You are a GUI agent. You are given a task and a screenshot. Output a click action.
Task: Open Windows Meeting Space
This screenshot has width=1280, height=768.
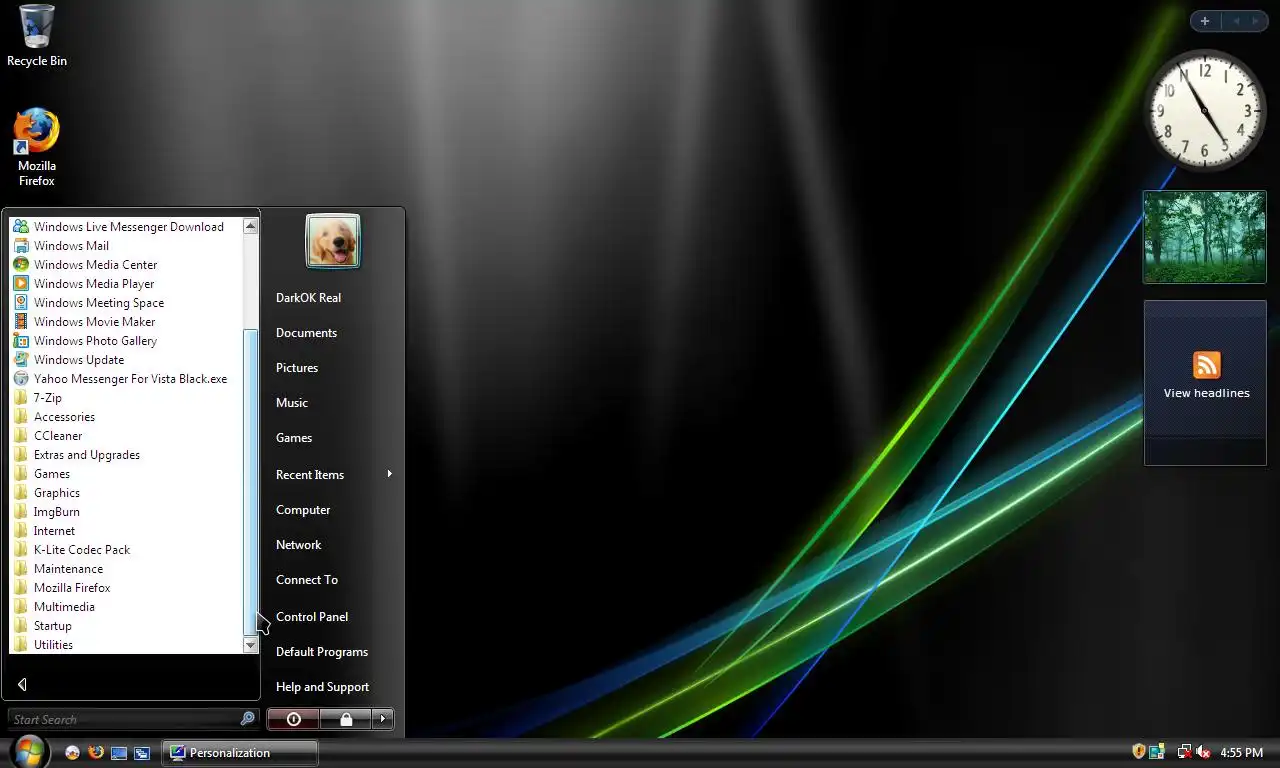(88, 303)
